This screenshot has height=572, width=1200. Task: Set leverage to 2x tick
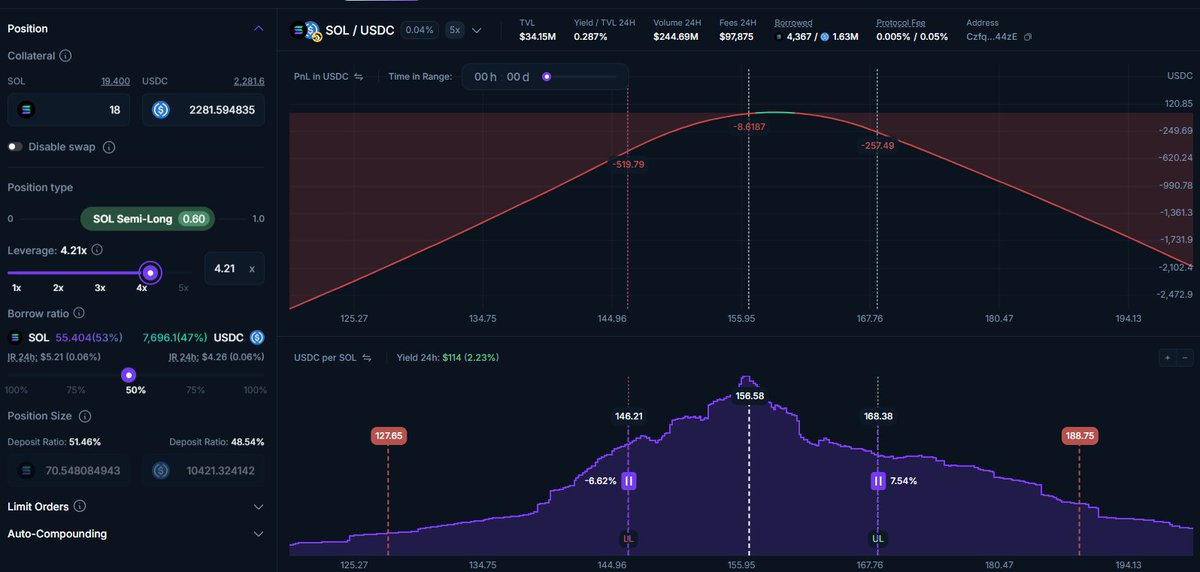58,288
